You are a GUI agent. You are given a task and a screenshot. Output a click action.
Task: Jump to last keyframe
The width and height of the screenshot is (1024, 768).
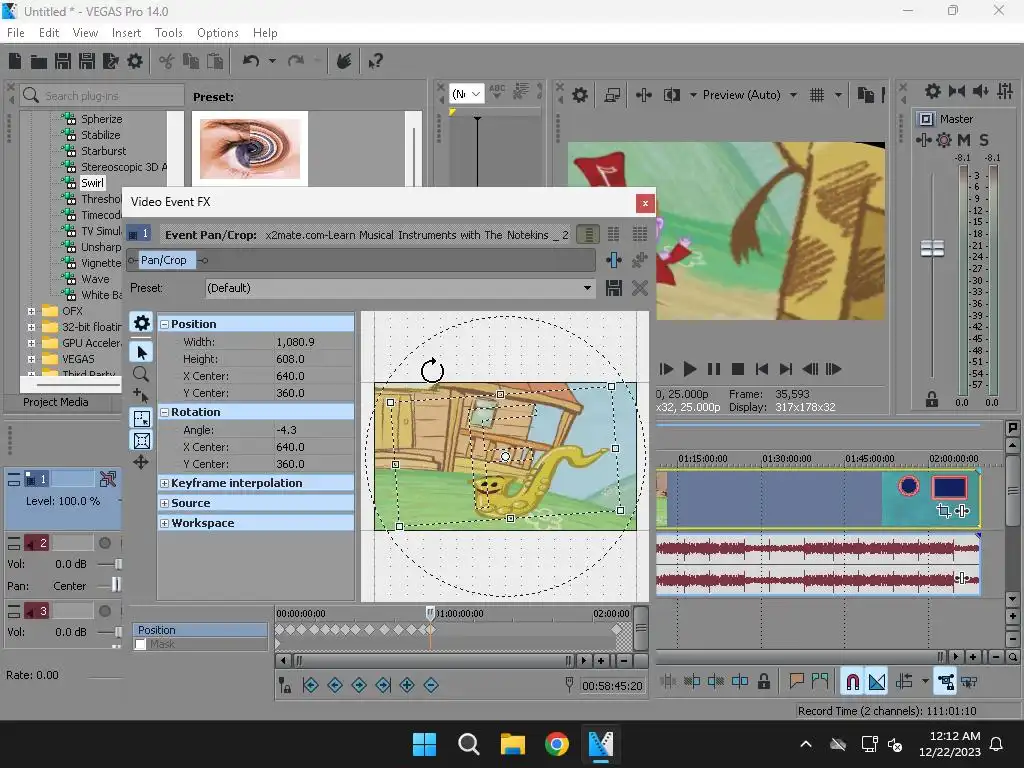click(383, 685)
